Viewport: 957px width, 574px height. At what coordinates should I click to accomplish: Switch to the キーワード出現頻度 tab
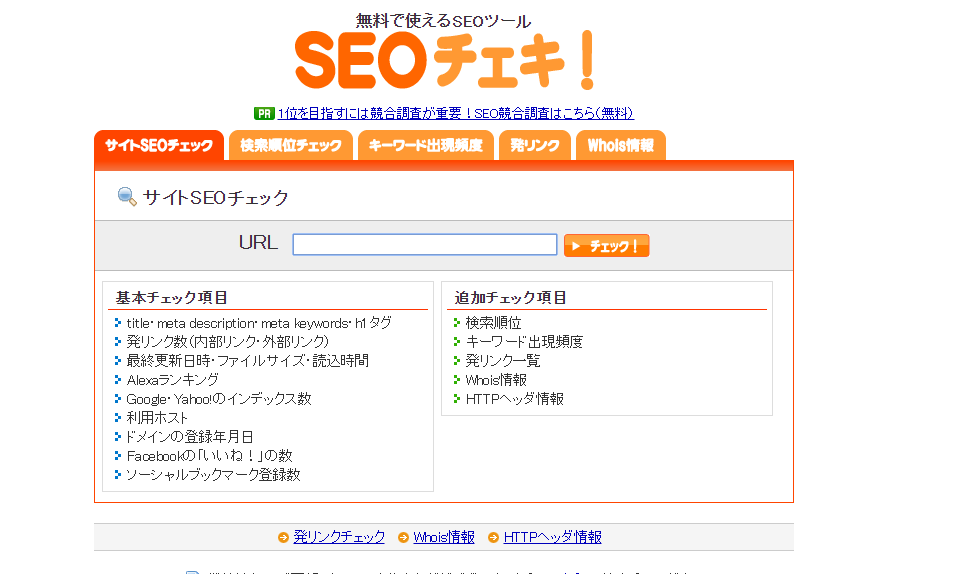[425, 145]
